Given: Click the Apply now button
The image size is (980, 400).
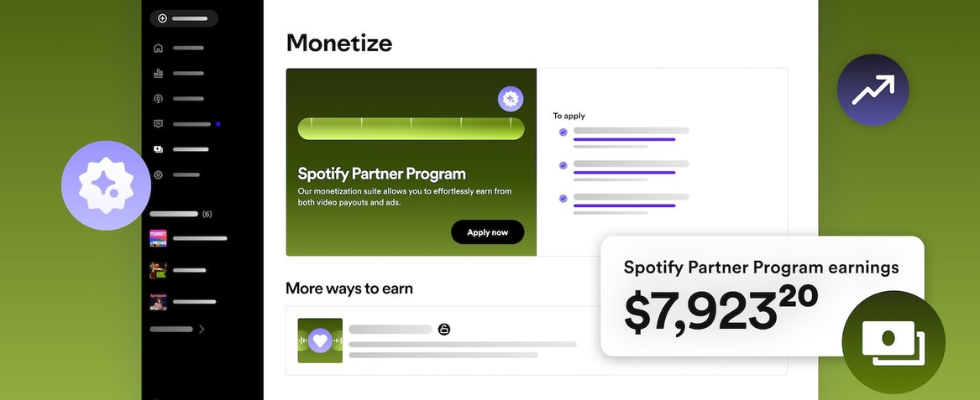Looking at the screenshot, I should tap(487, 232).
